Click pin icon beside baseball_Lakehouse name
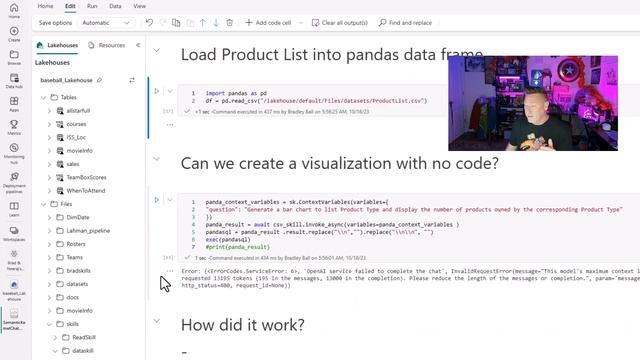The image size is (640, 360). (x=99, y=80)
